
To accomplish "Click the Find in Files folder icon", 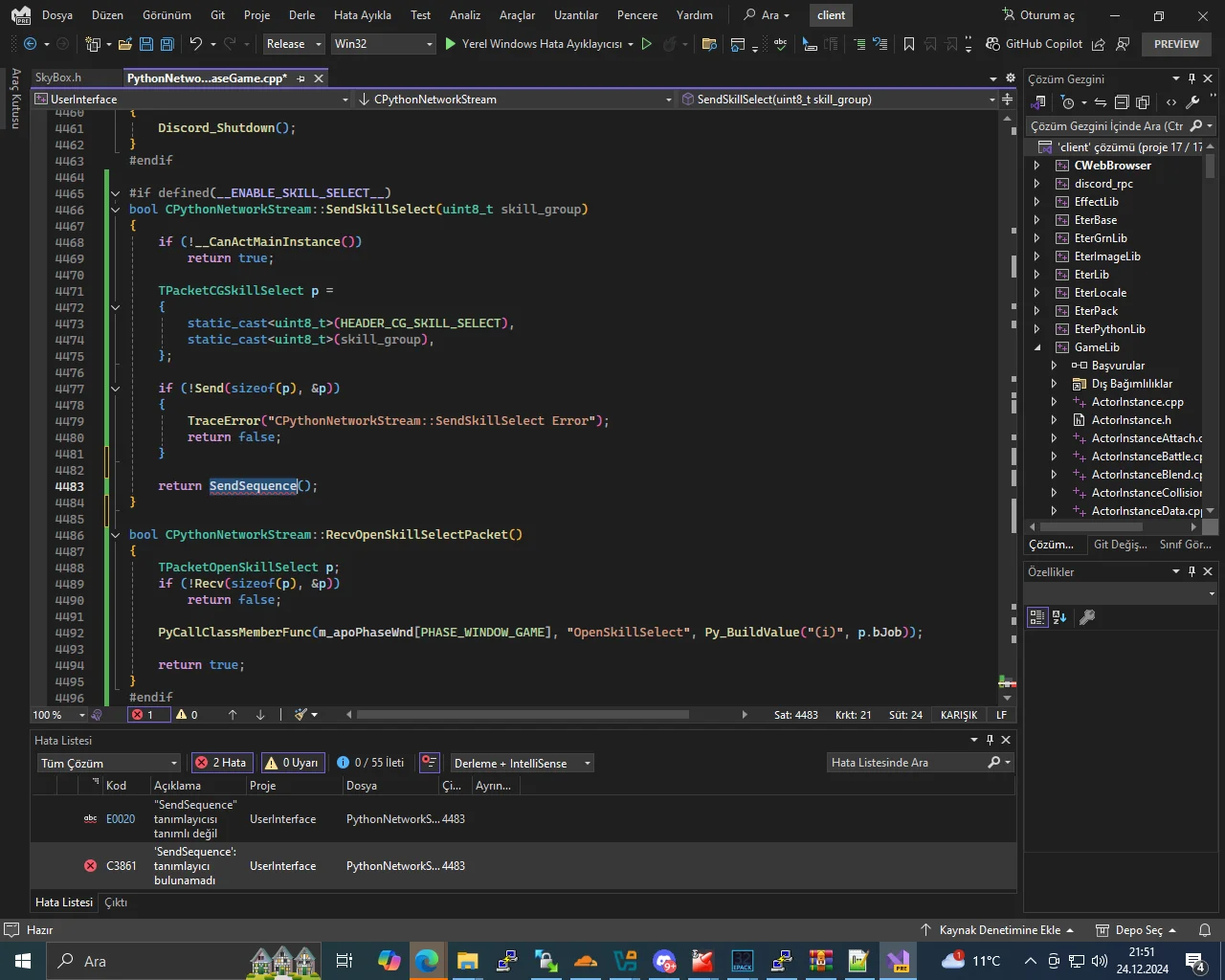I will 709,44.
